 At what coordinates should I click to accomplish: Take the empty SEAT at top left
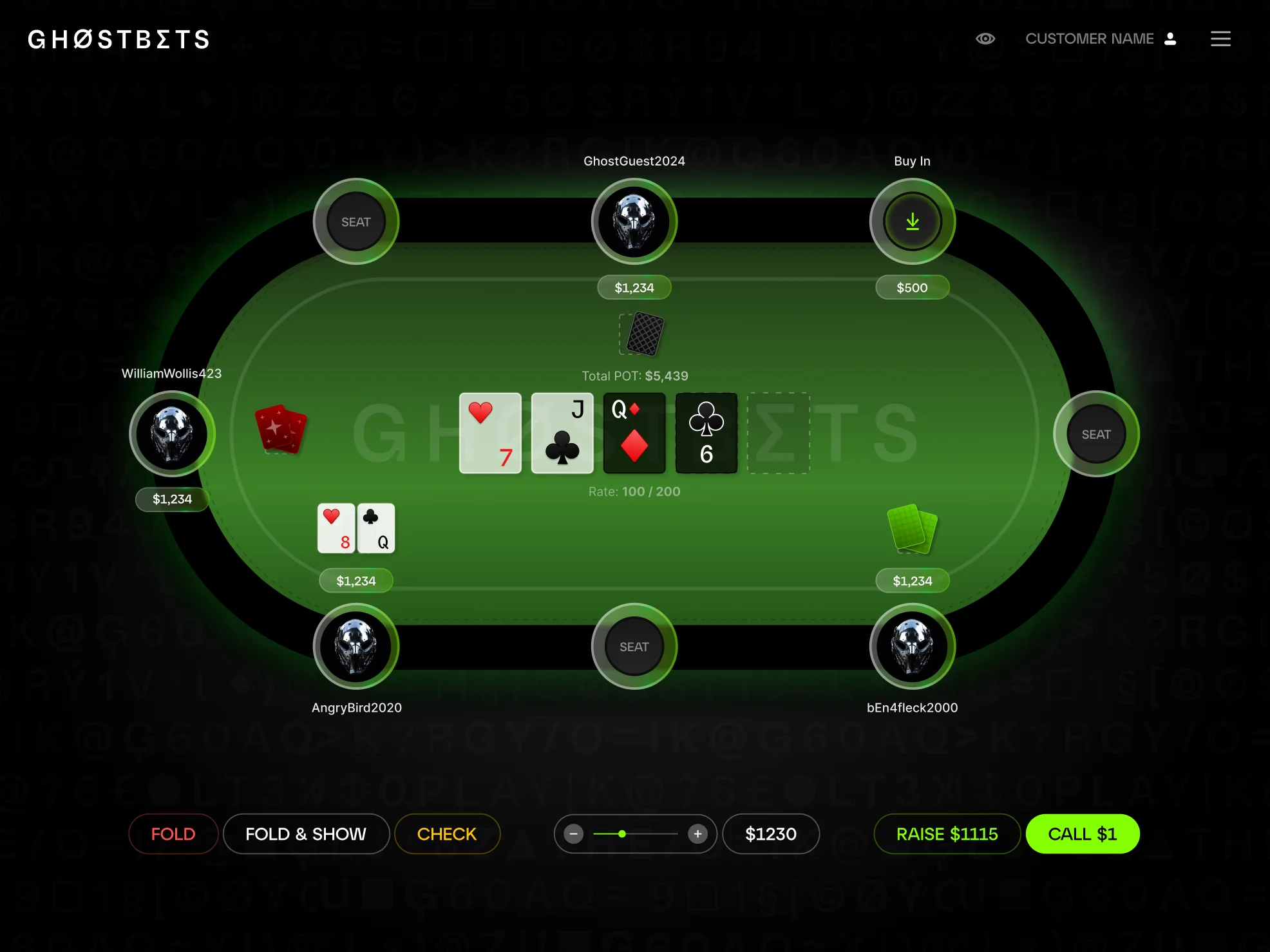[x=356, y=222]
